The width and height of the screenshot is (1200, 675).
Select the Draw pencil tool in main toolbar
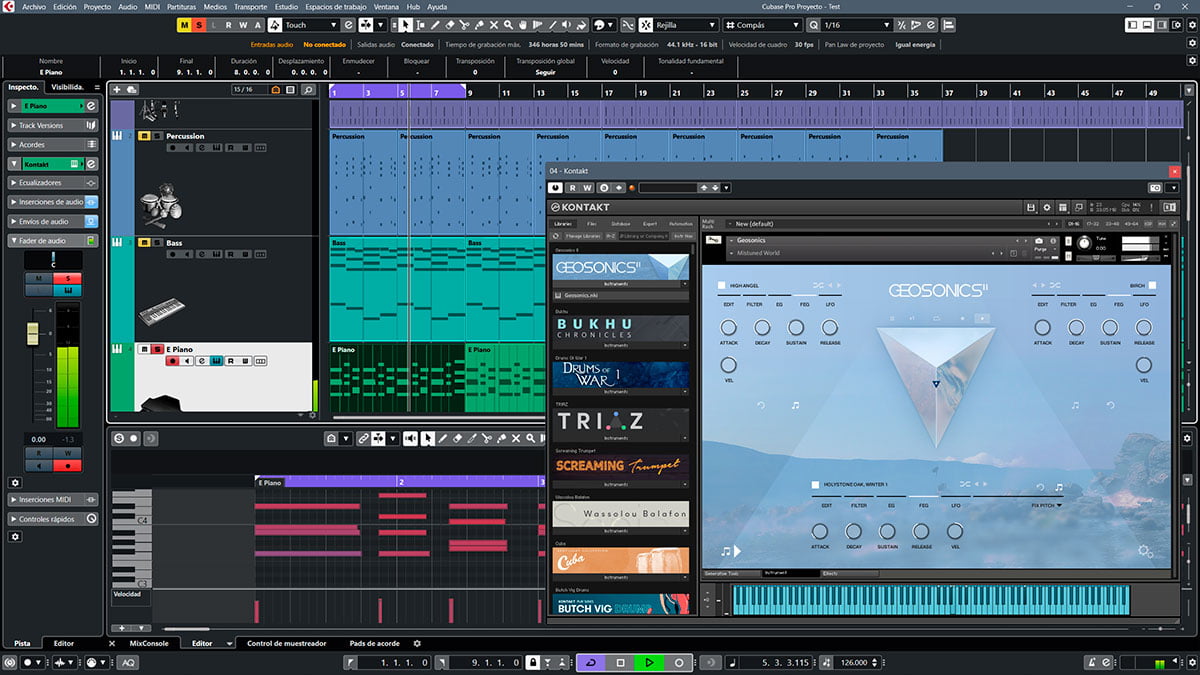(433, 25)
